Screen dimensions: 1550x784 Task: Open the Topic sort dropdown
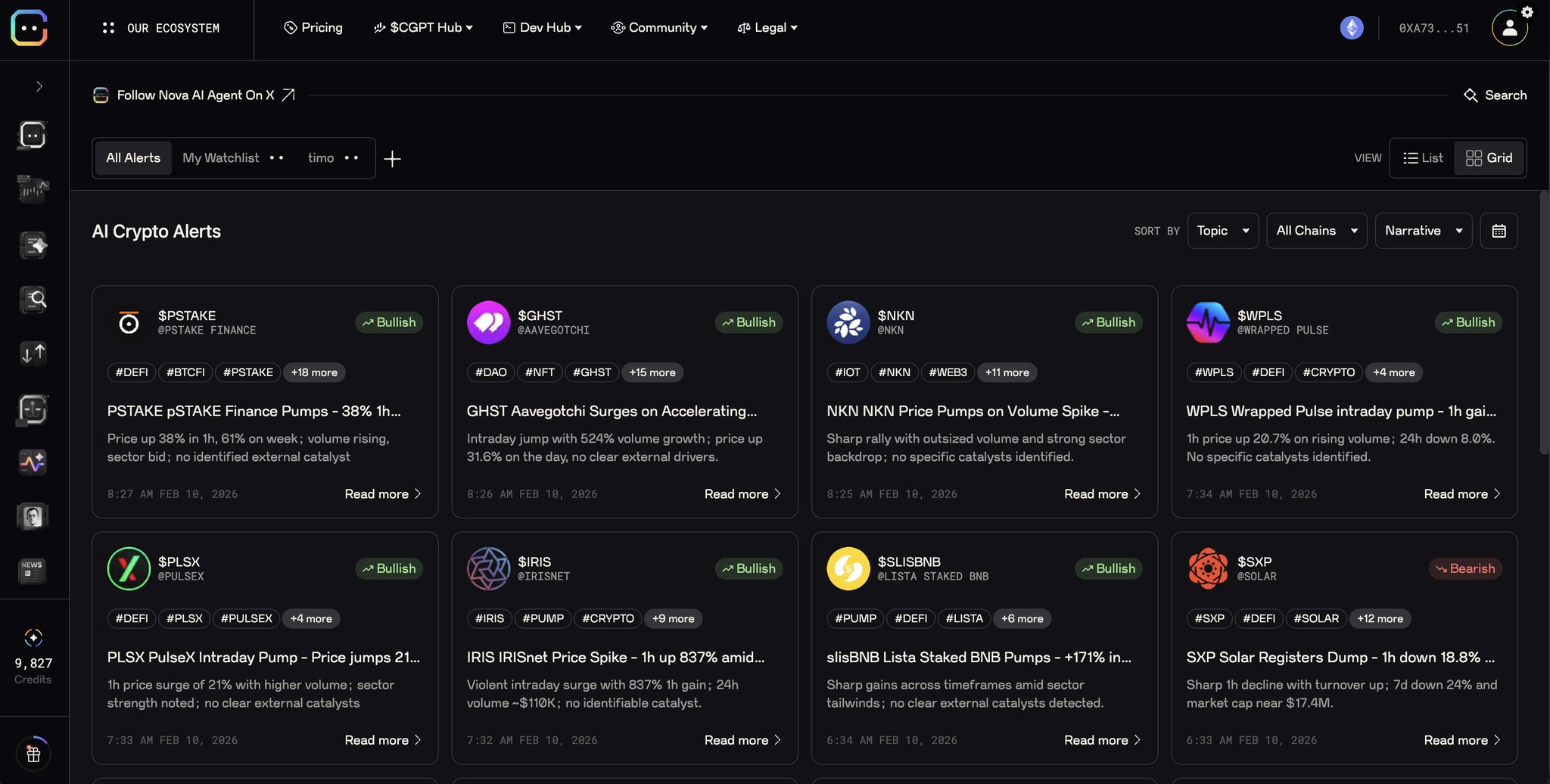1222,231
